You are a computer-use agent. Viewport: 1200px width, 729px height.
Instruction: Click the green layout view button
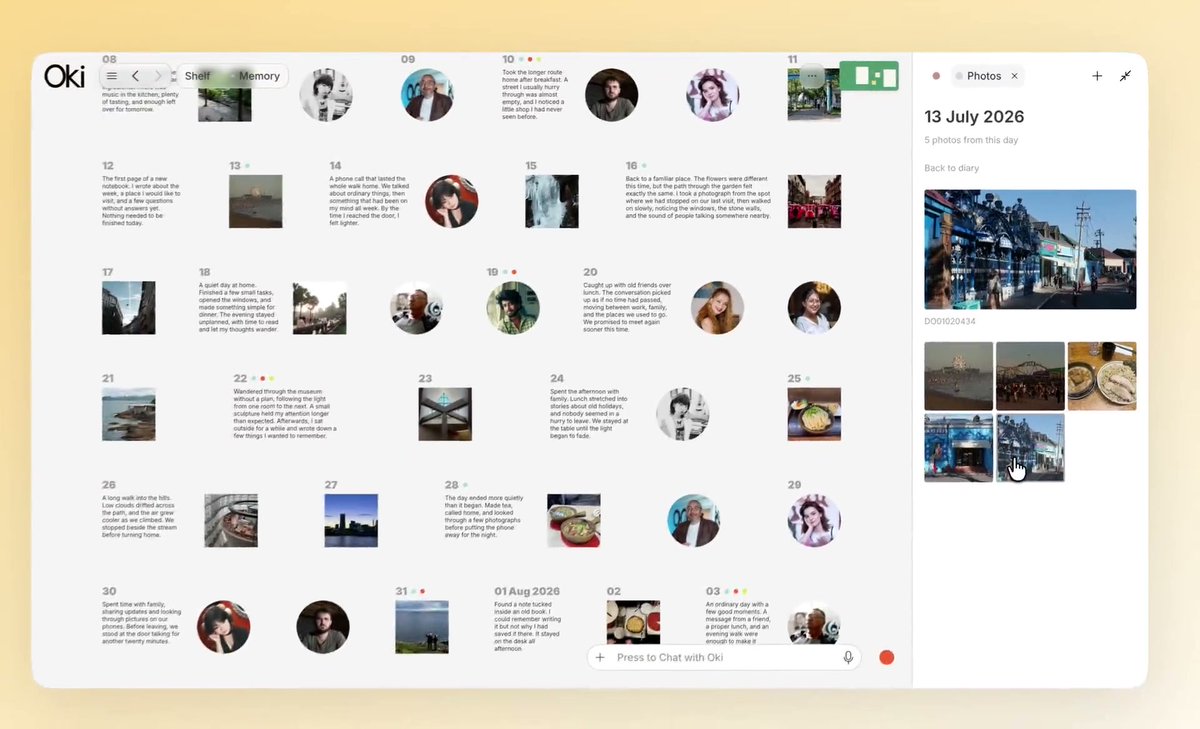[869, 76]
